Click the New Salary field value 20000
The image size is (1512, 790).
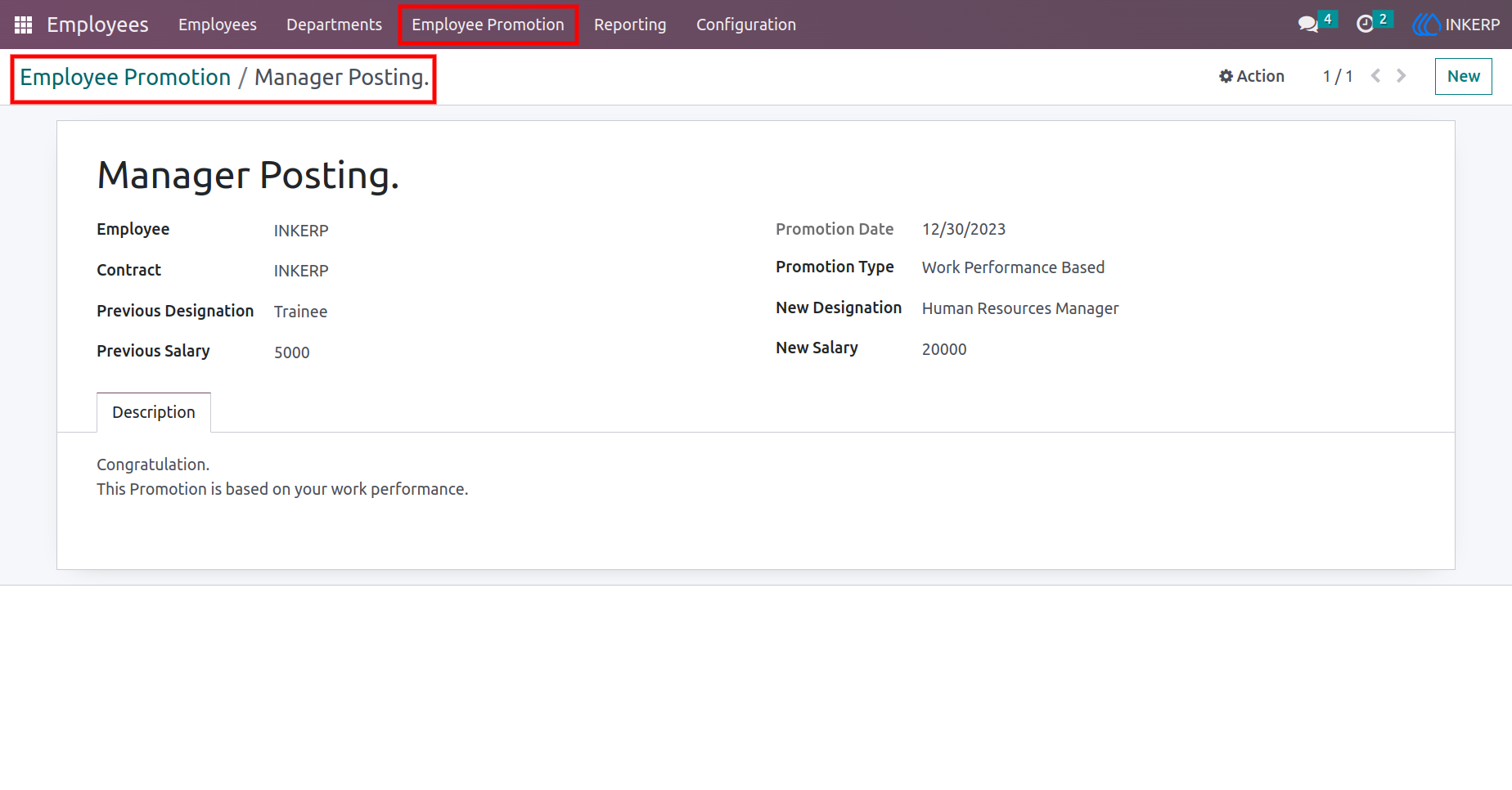coord(944,349)
